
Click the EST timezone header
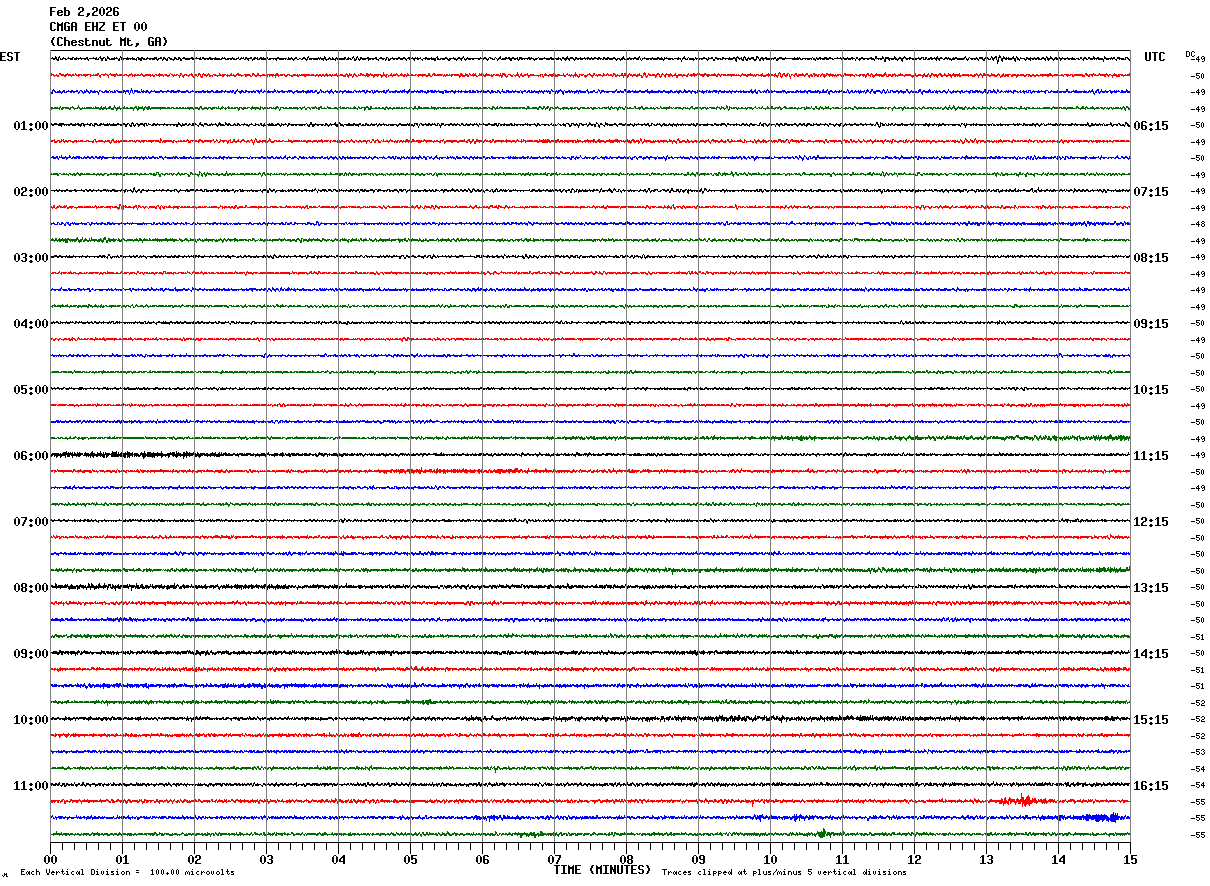(x=10, y=57)
